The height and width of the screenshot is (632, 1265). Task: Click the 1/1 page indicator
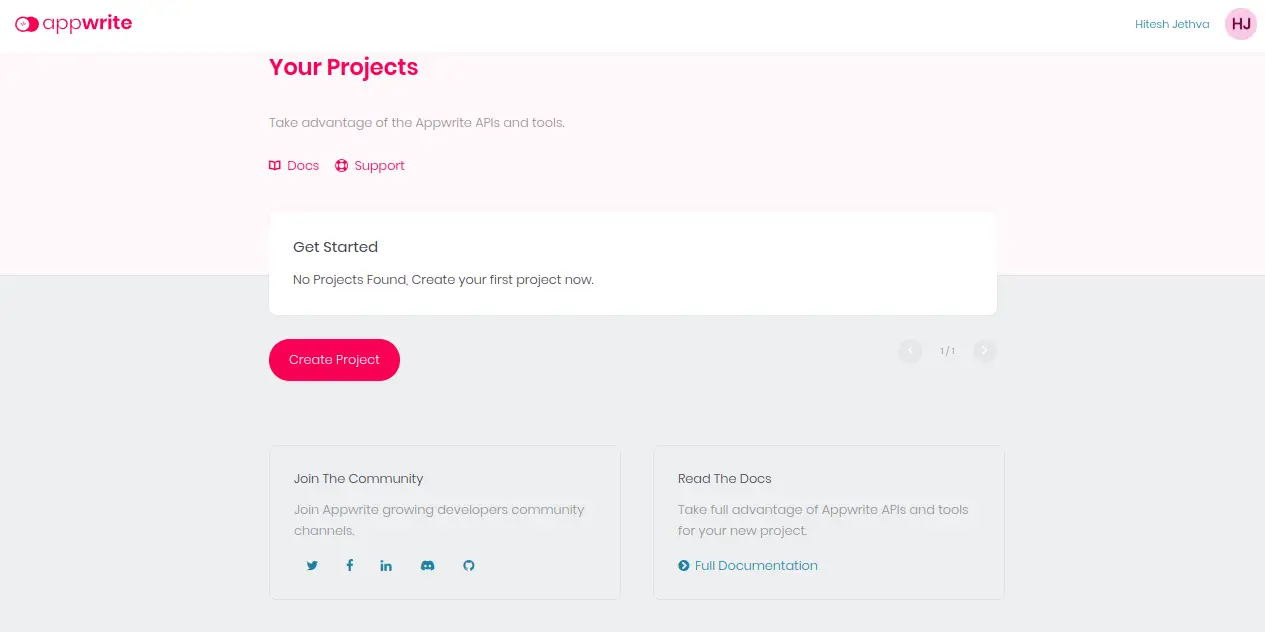(947, 351)
